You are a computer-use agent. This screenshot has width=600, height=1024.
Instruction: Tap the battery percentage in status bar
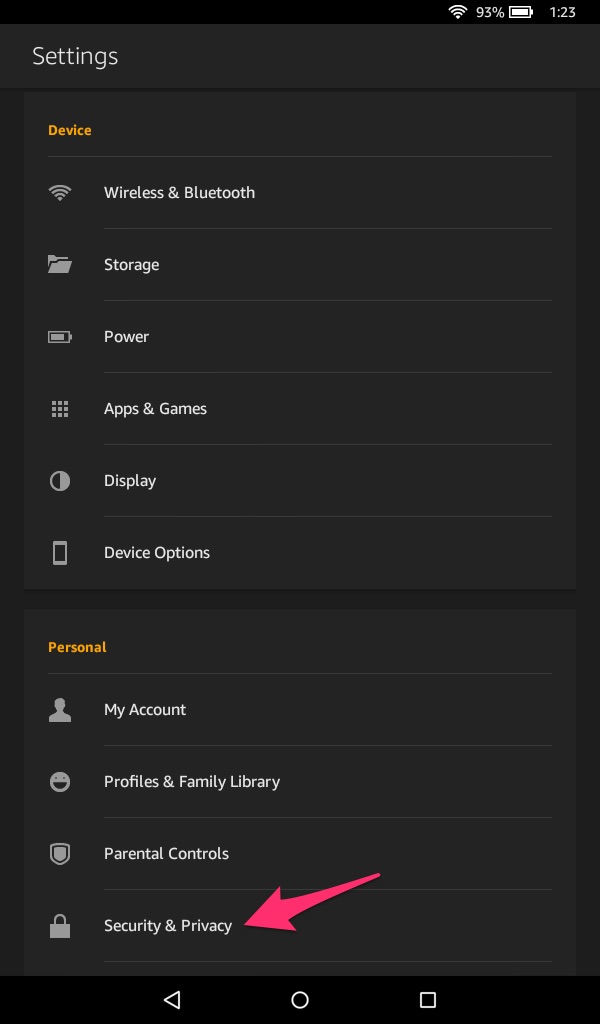pos(490,13)
